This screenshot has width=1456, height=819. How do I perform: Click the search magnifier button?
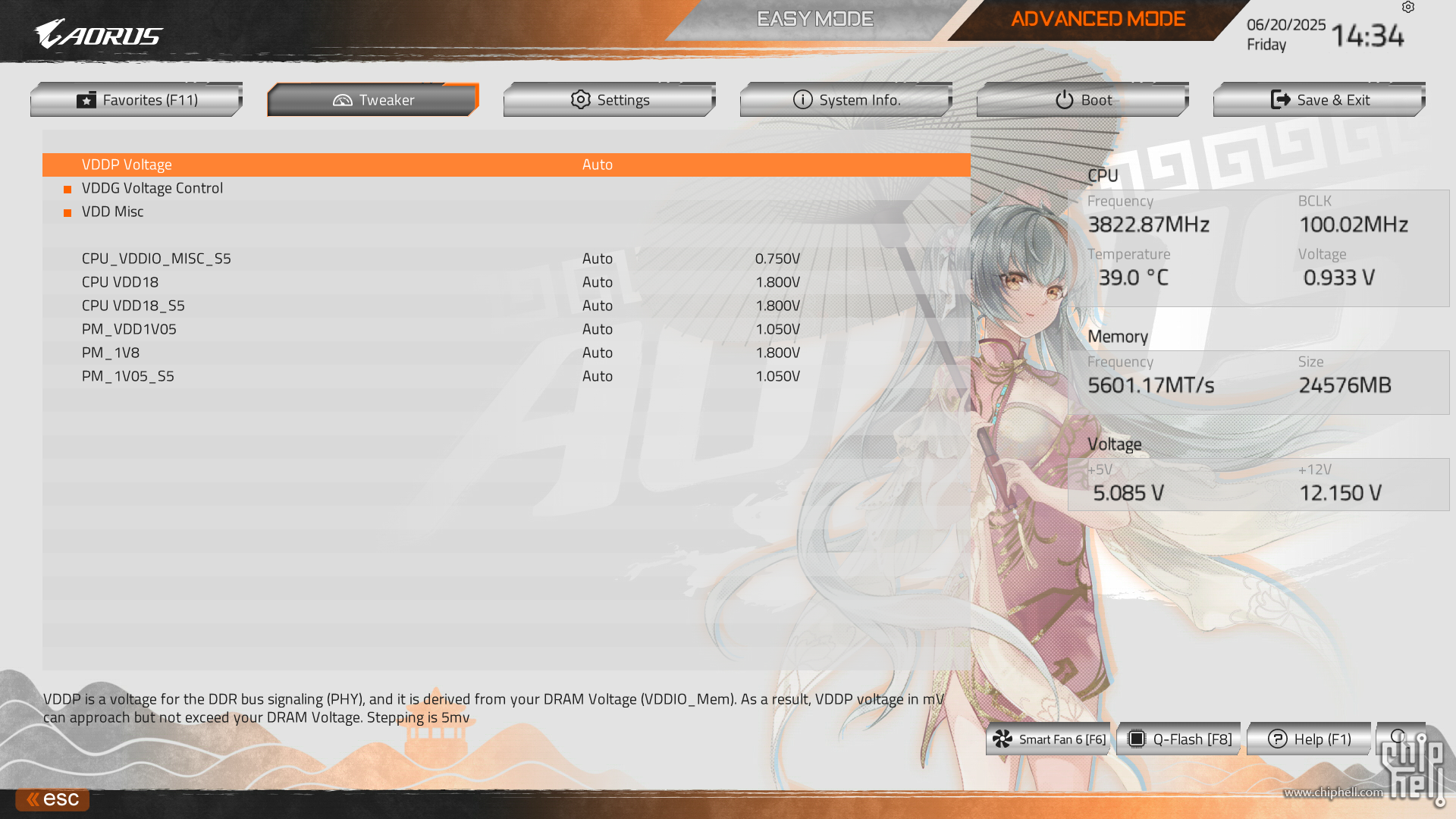coord(1400,737)
